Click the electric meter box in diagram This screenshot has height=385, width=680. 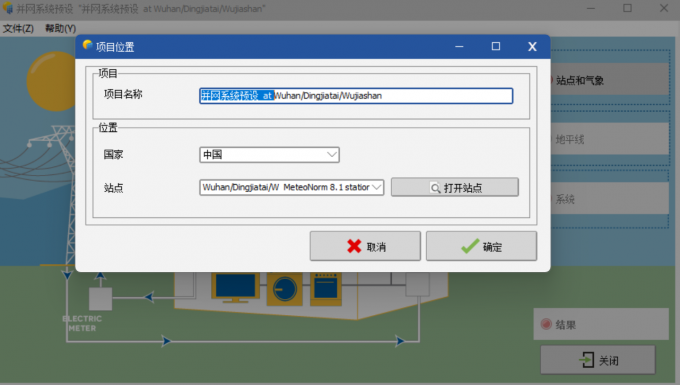coord(101,299)
